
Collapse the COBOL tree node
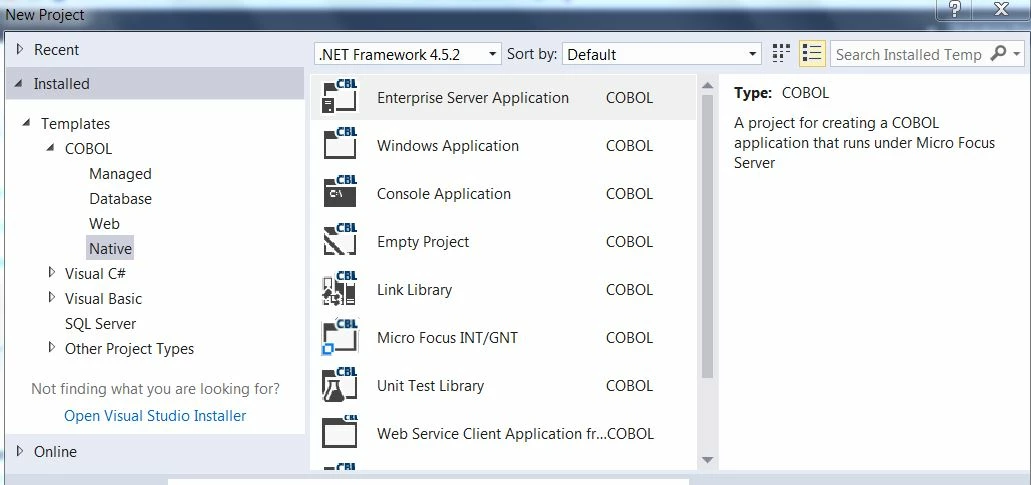tap(50, 148)
